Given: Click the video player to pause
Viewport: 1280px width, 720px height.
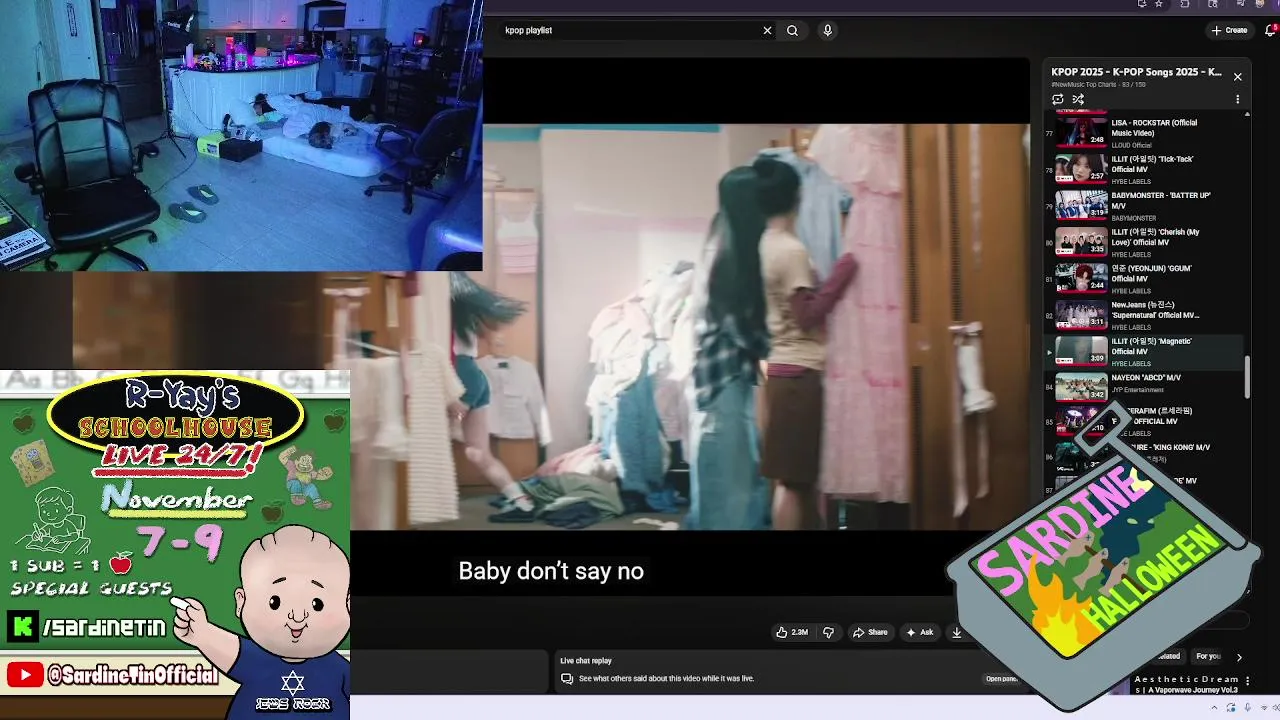Looking at the screenshot, I should coord(756,326).
